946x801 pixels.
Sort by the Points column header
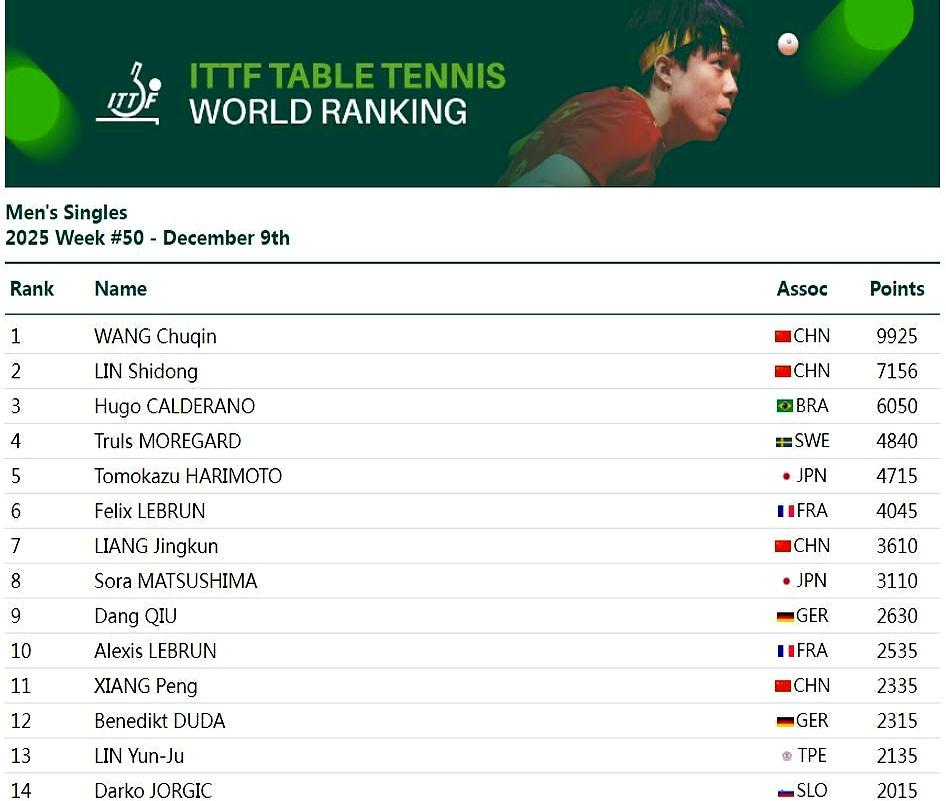pyautogui.click(x=897, y=289)
